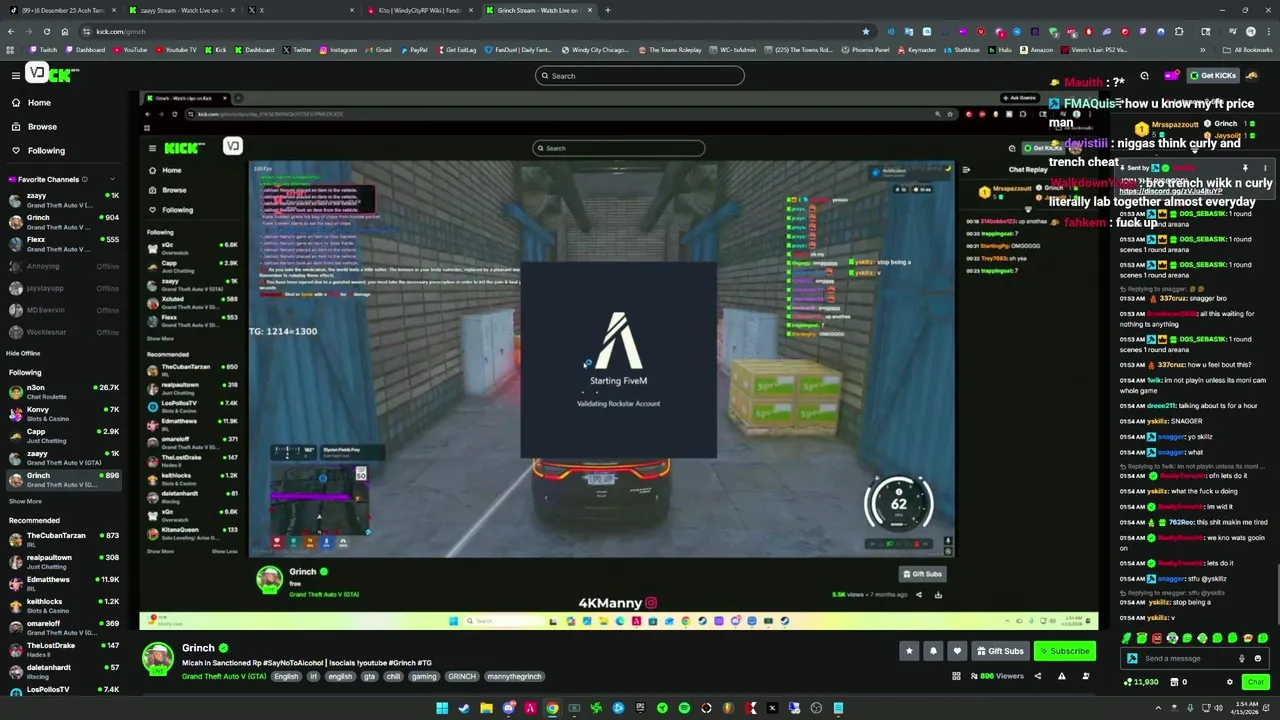Click the microphone icon in chat input
The image size is (1280, 720).
tap(1242, 658)
